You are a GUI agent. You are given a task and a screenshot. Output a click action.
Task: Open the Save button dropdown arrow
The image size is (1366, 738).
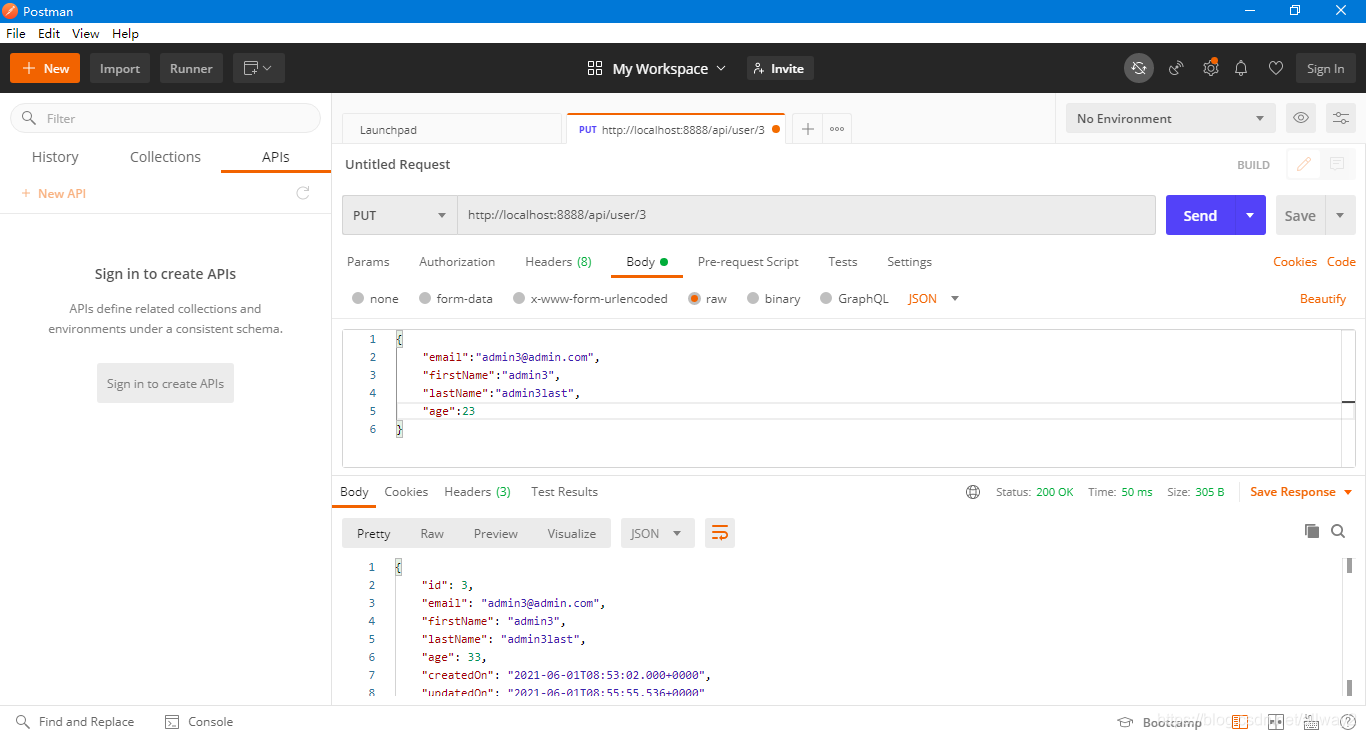tap(1340, 215)
